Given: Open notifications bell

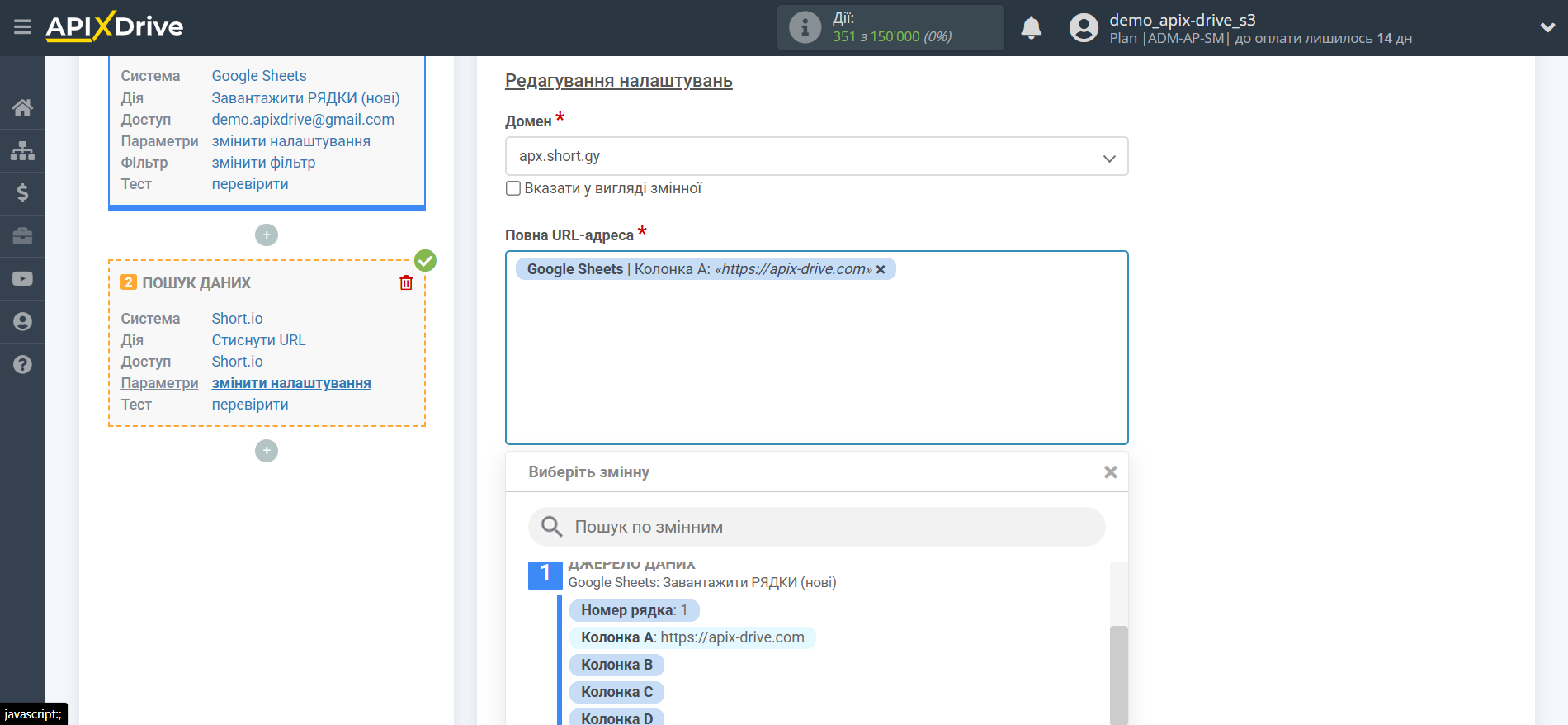Looking at the screenshot, I should (1031, 27).
